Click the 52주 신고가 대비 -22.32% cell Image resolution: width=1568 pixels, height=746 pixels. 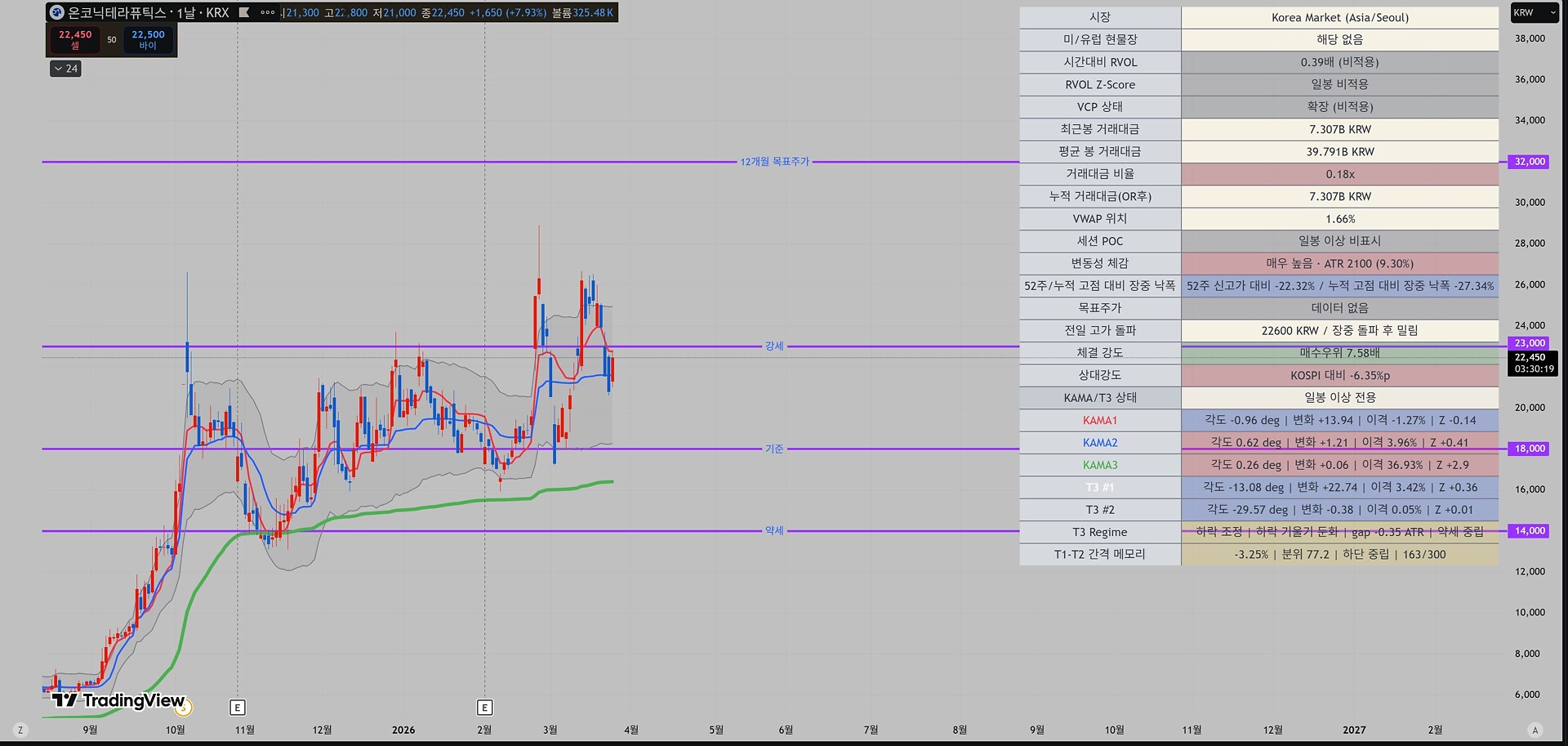pyautogui.click(x=1340, y=286)
